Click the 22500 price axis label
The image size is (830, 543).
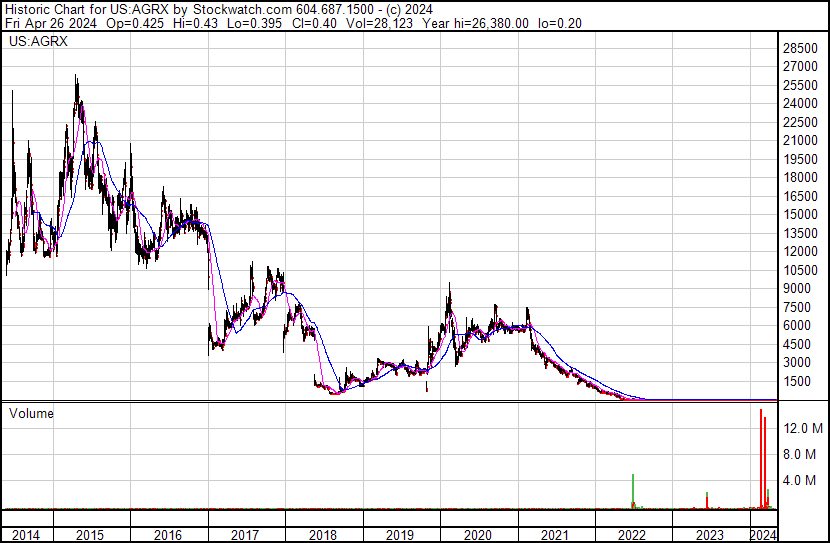coord(800,122)
